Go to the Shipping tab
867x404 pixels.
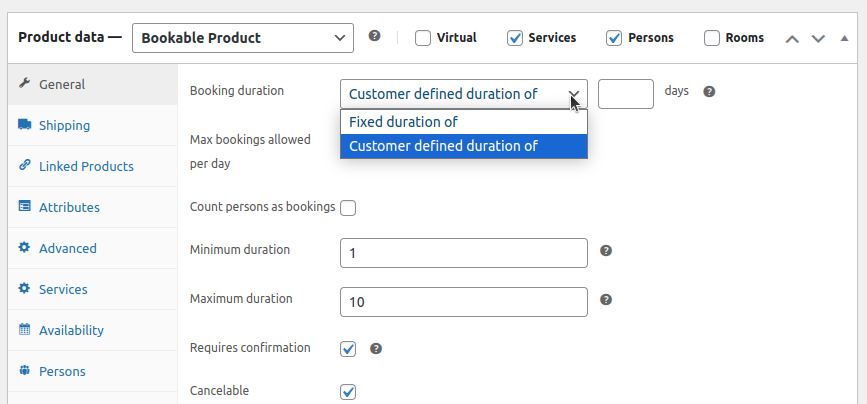click(64, 125)
